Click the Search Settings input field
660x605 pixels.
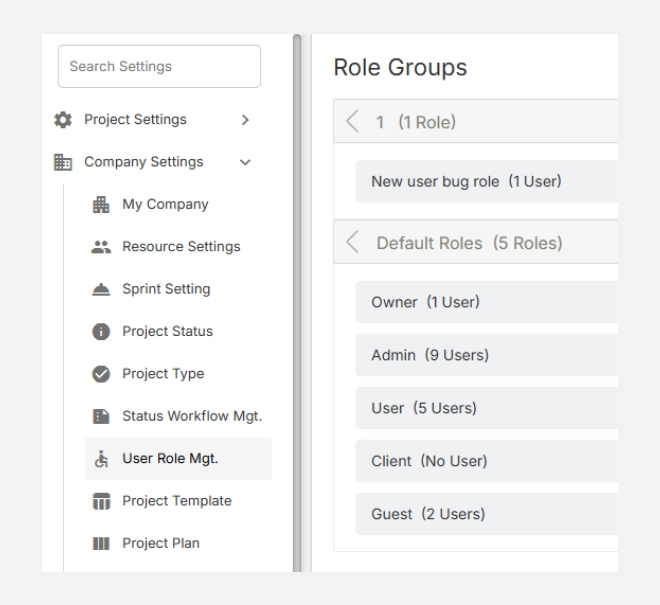(x=159, y=67)
